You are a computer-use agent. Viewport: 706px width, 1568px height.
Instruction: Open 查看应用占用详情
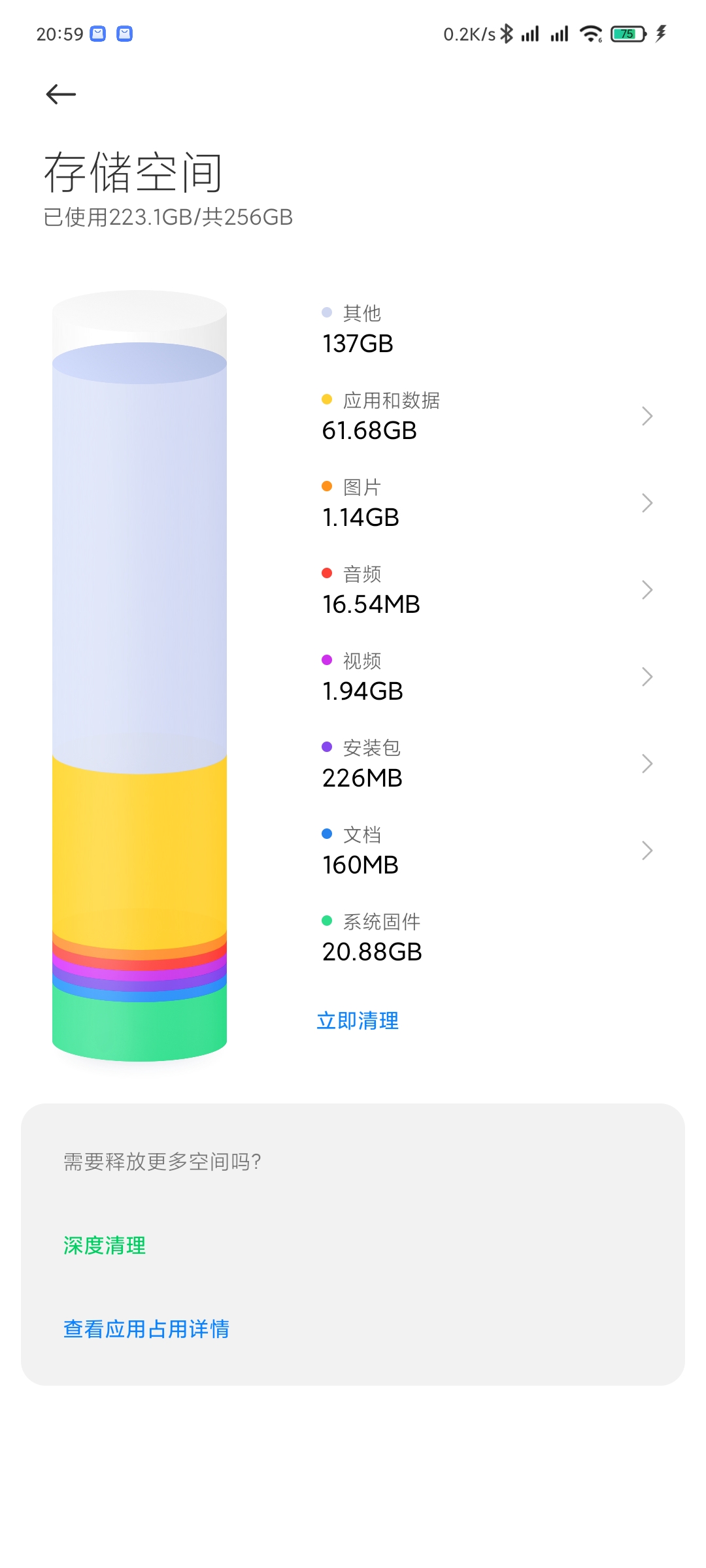pos(146,1329)
